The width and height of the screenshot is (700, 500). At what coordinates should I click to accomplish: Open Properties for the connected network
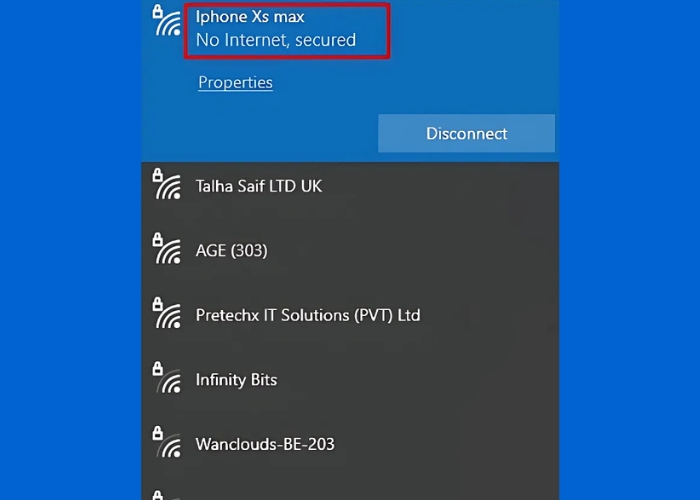click(235, 83)
